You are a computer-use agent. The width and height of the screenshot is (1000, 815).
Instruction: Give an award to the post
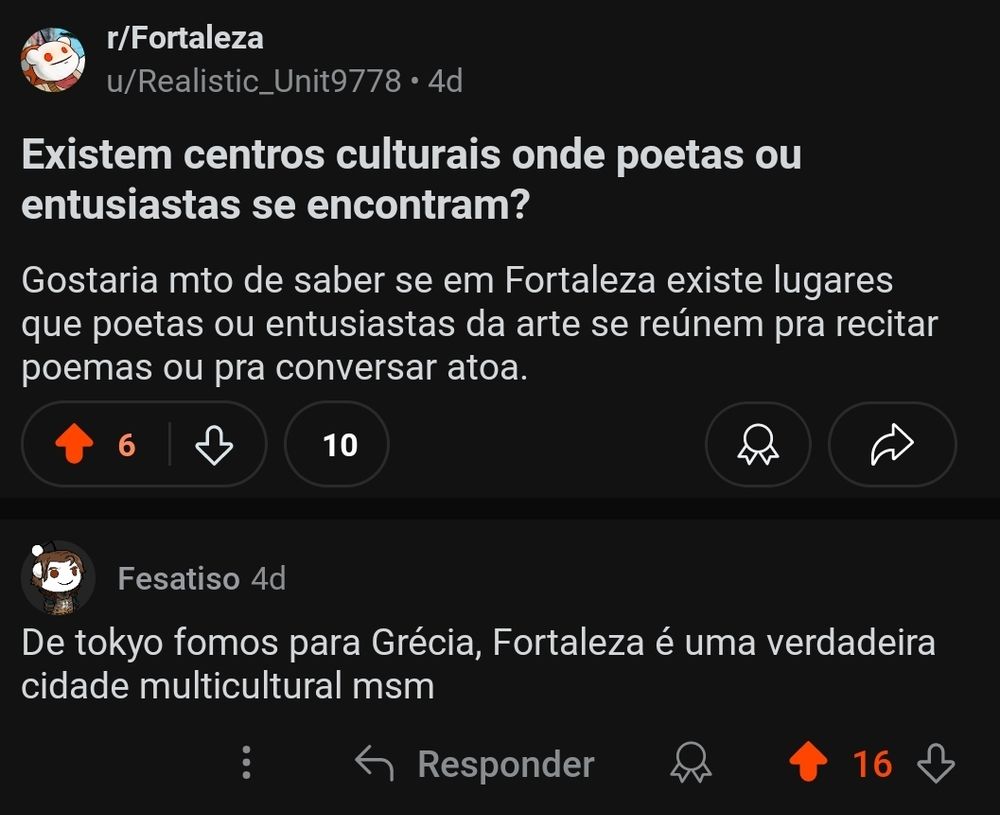coord(758,445)
